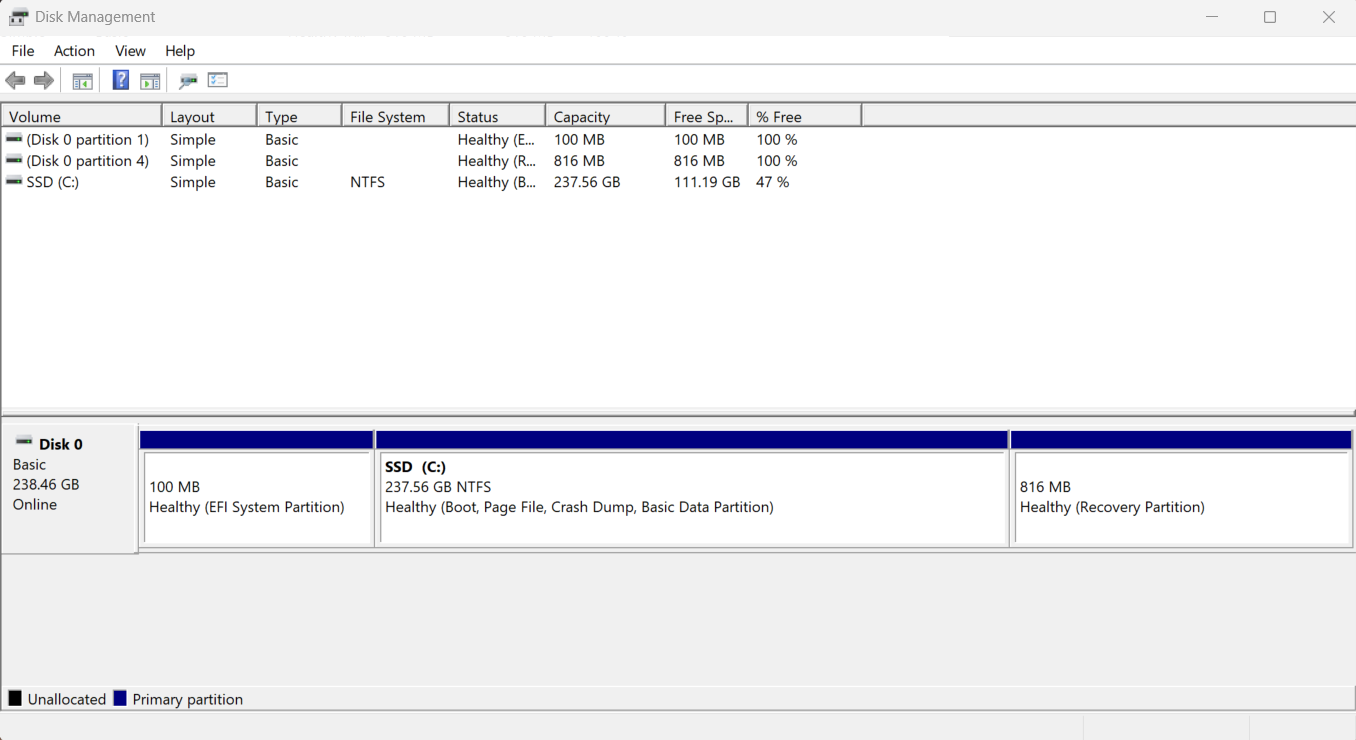Select the (Disk 0 partition 4) volume row
Viewport: 1356px width, 740px height.
tap(431, 161)
